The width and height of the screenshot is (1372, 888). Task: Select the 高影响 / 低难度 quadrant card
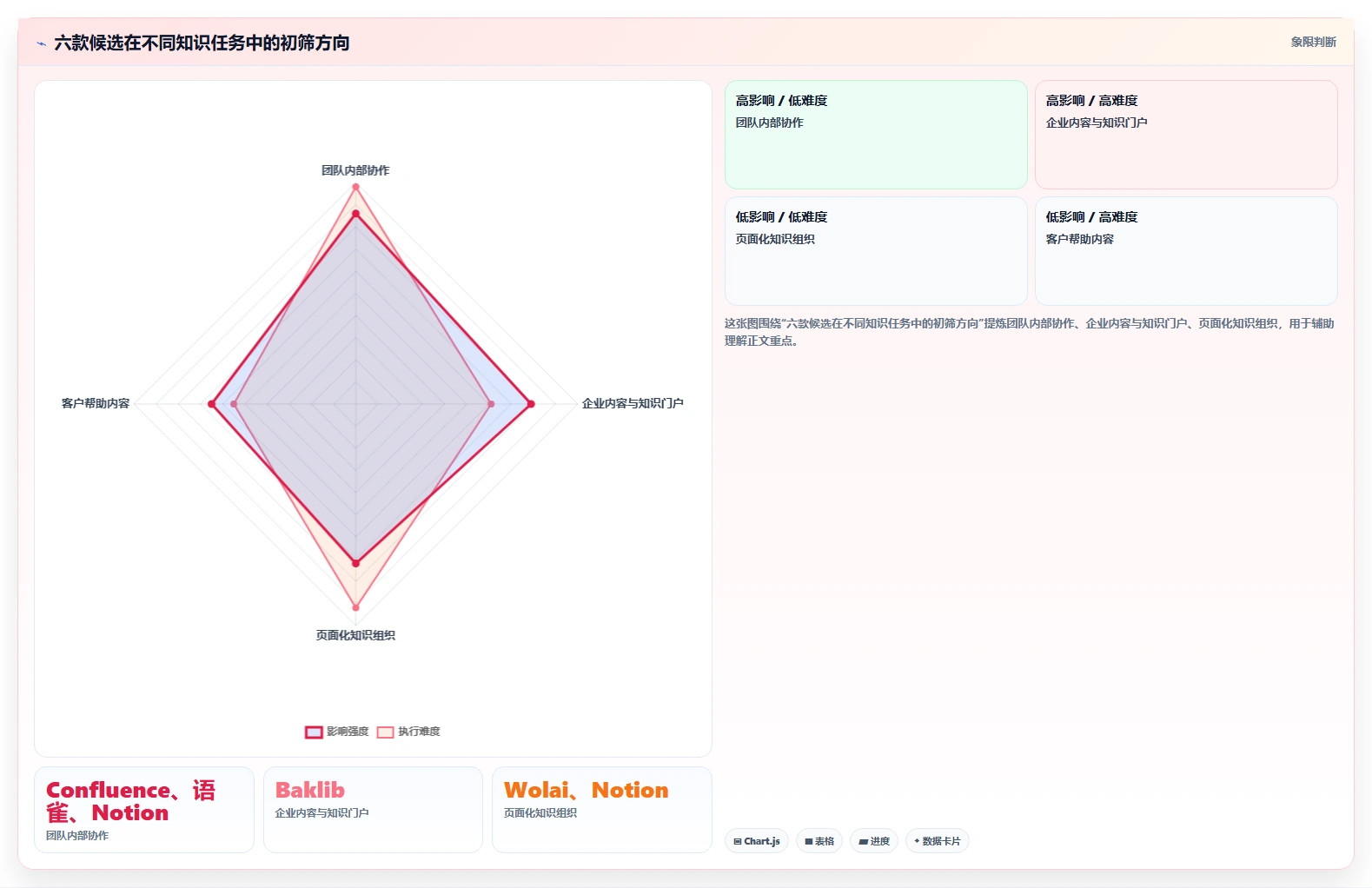pos(876,135)
